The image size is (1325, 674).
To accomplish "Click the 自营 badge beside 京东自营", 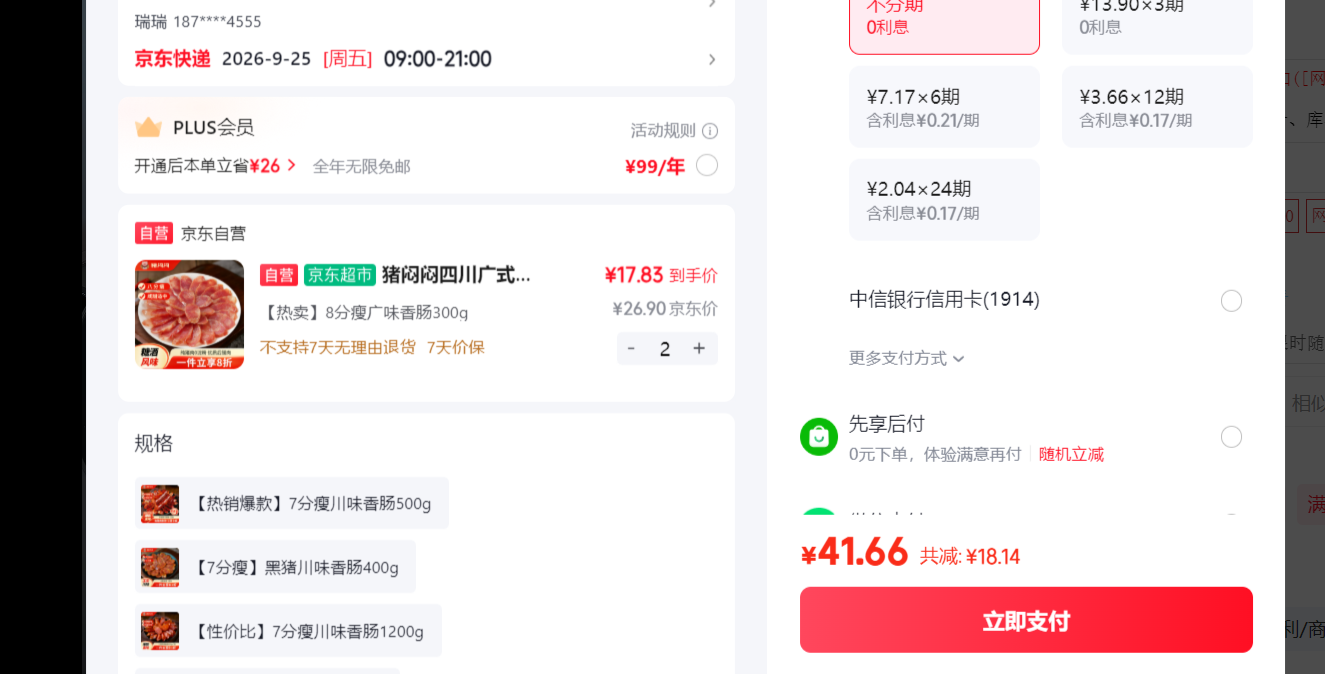I will [154, 233].
